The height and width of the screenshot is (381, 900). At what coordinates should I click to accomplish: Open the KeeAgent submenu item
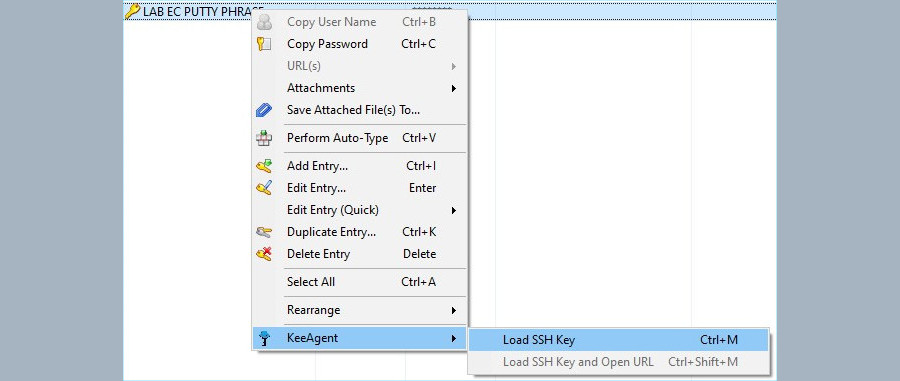pos(359,339)
